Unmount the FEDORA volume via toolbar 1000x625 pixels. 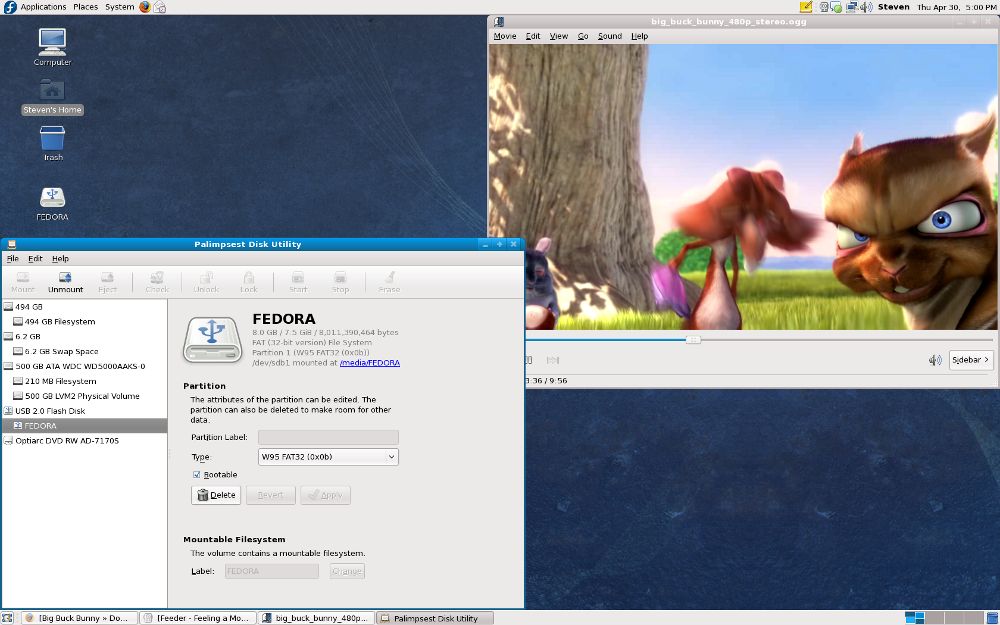pos(65,282)
